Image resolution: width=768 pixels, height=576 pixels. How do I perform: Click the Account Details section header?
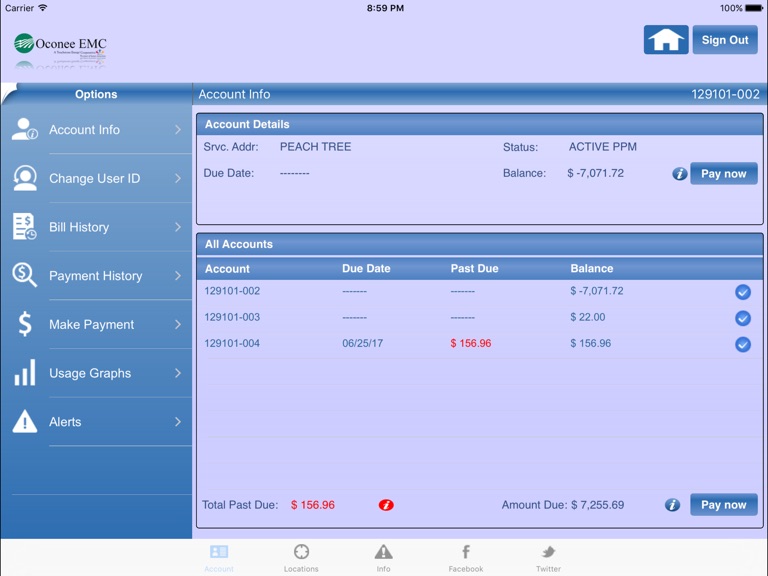coord(480,124)
